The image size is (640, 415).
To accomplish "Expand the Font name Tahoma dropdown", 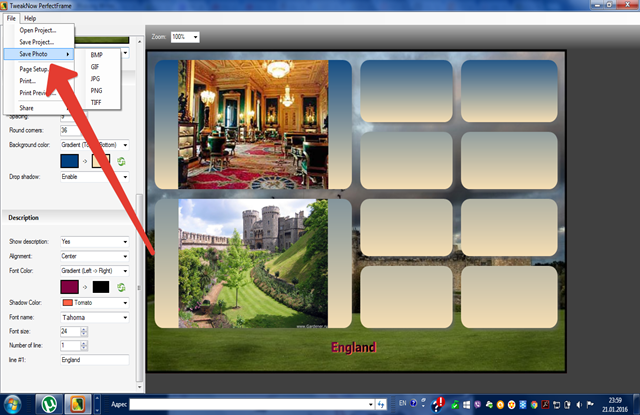I will [x=93, y=317].
